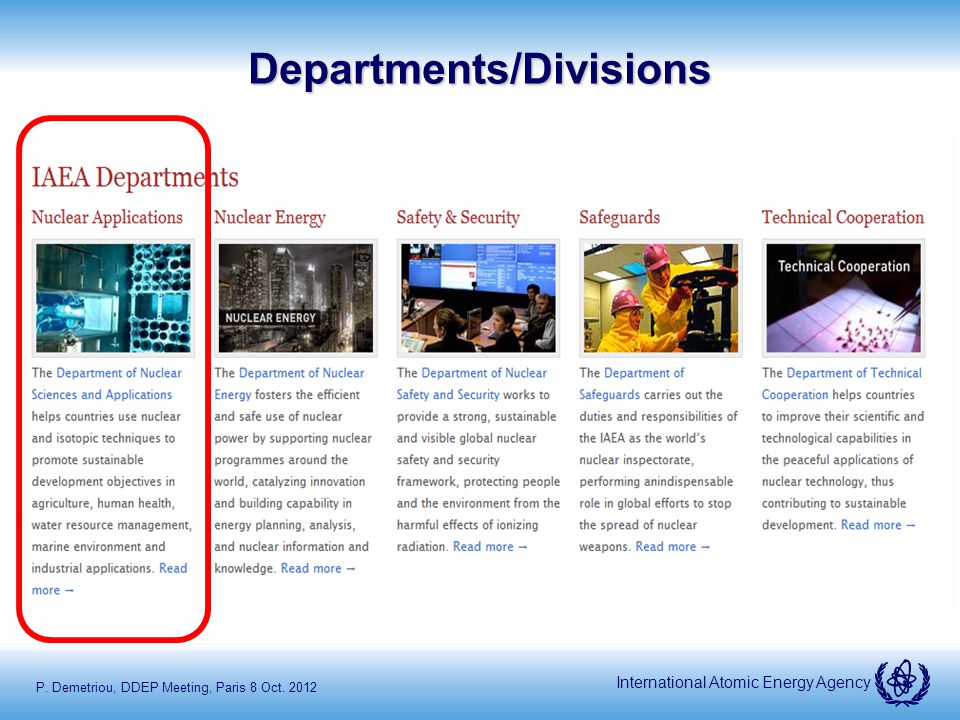Click Read more under Technical Cooperation
Screen dimensions: 960x720
(x=878, y=525)
